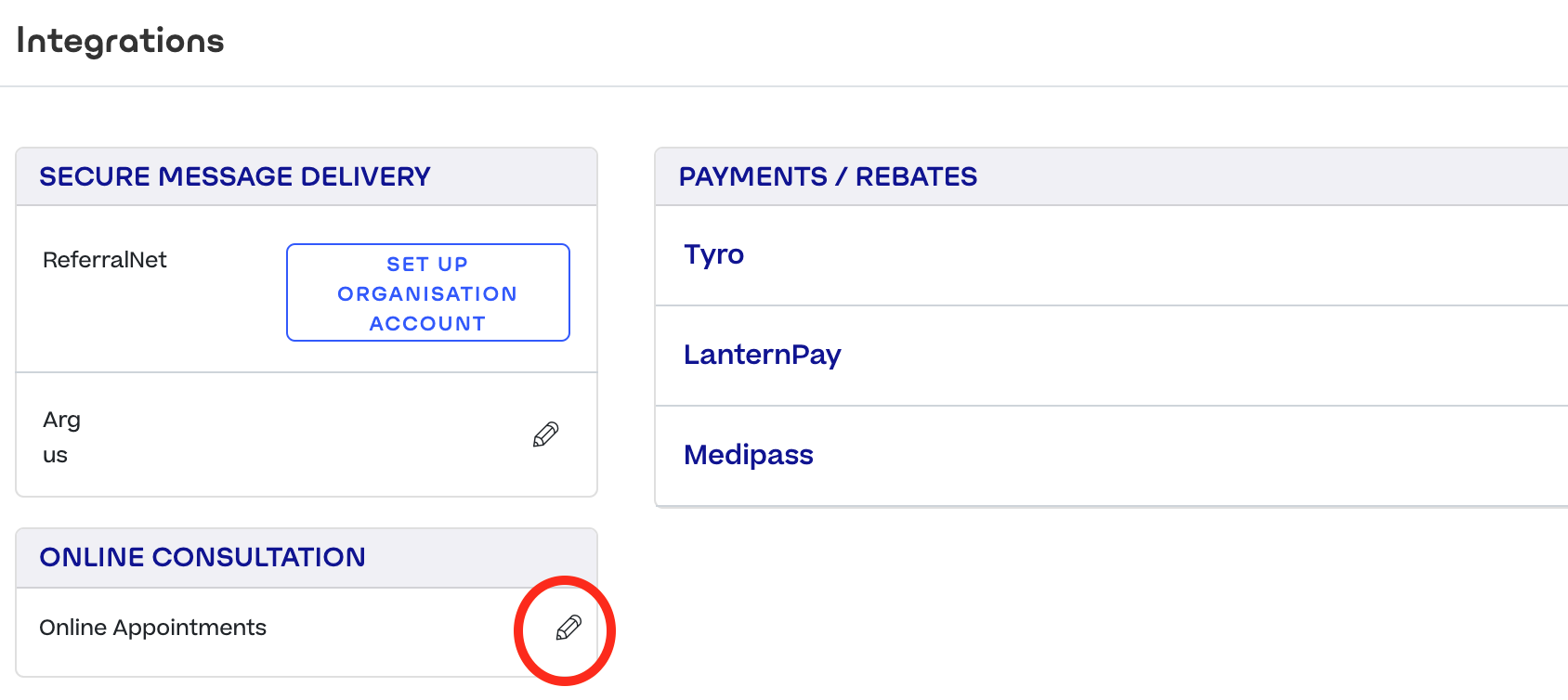
Task: Click Set Up Organisation Account button
Action: (x=427, y=292)
